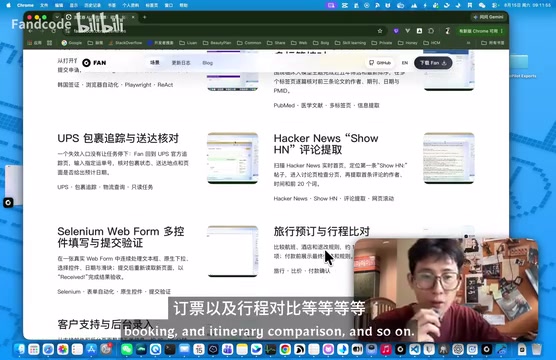Screen dimensions: 556x360
Task: Open the Apple menu
Action: coord(9,5)
